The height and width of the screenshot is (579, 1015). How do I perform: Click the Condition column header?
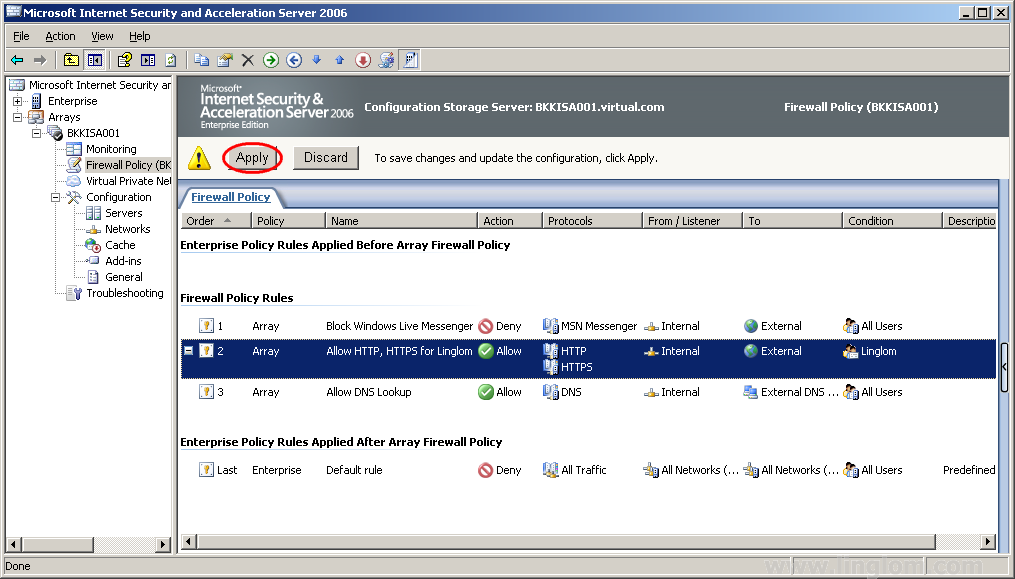(x=892, y=221)
